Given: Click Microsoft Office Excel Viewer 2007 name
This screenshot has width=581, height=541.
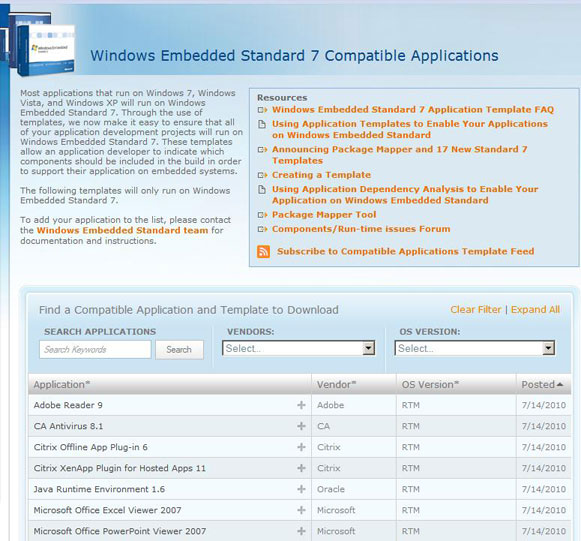Looking at the screenshot, I should 107,510.
